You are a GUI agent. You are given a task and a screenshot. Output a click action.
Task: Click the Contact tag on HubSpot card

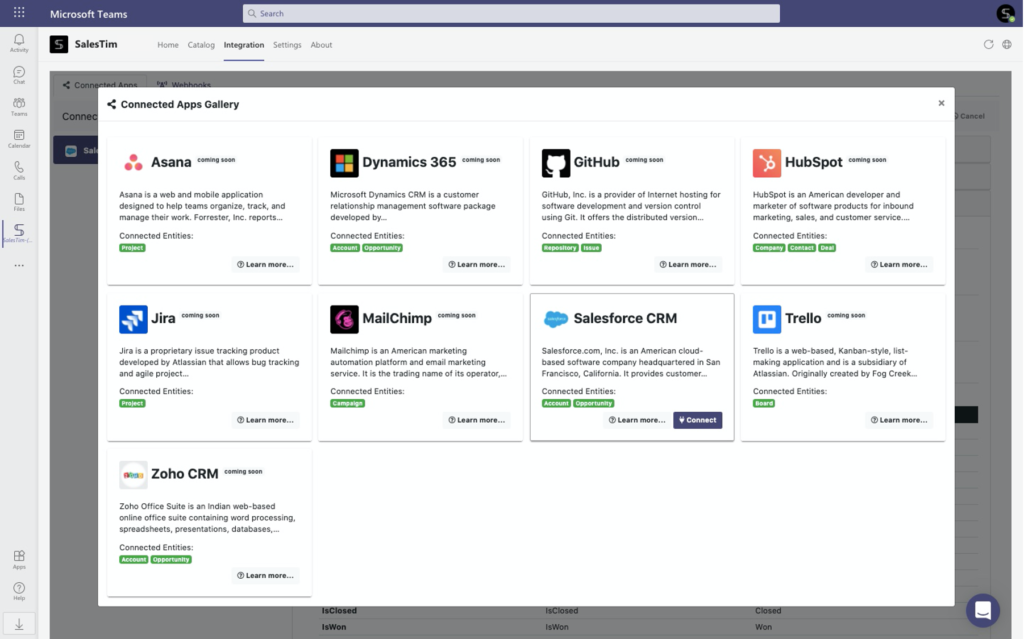[x=801, y=248]
